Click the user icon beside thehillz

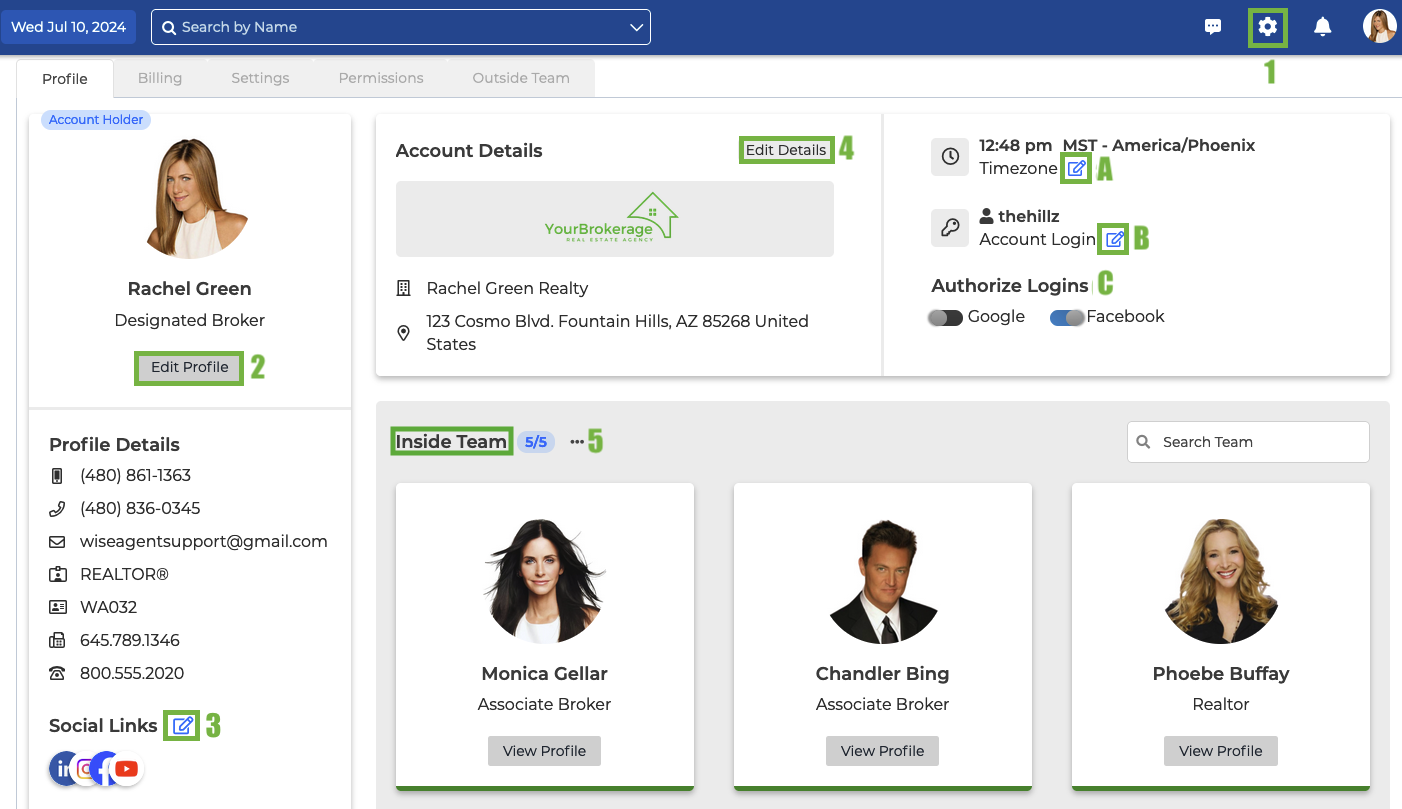point(986,216)
